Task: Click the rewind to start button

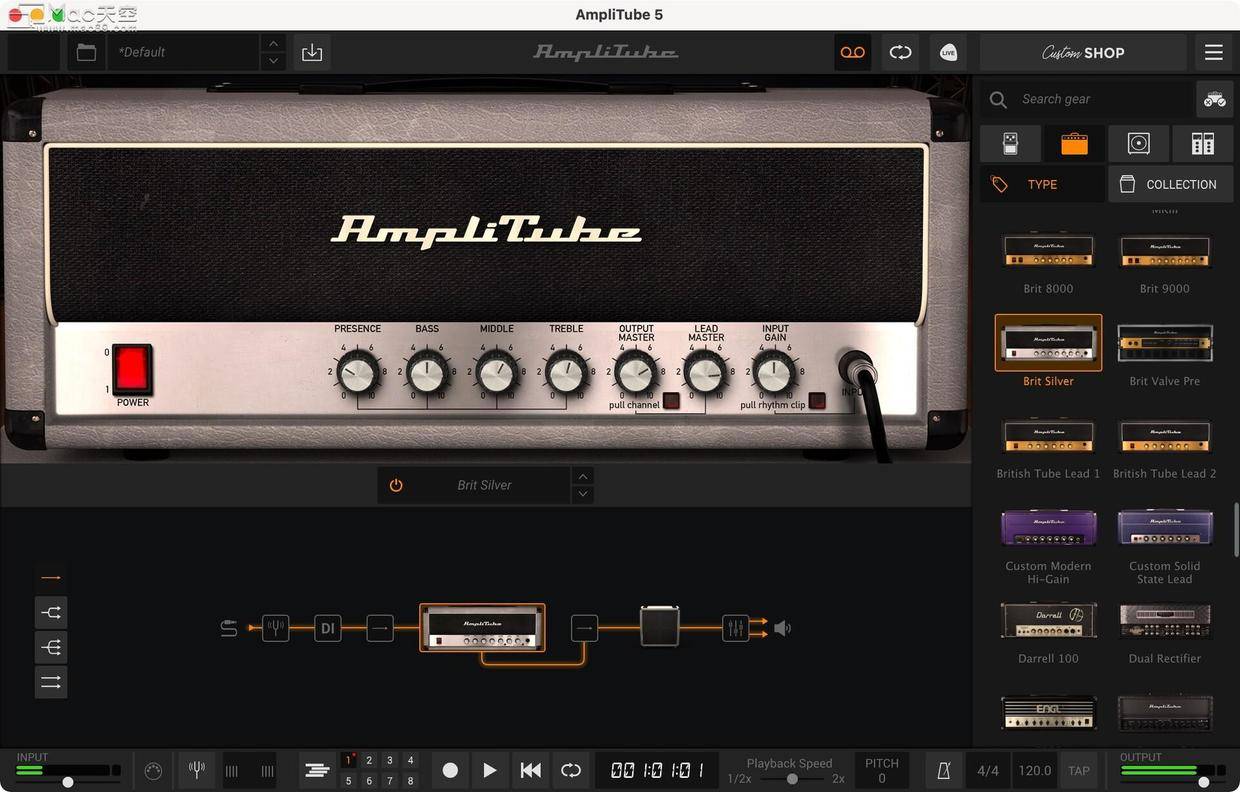Action: pos(531,770)
